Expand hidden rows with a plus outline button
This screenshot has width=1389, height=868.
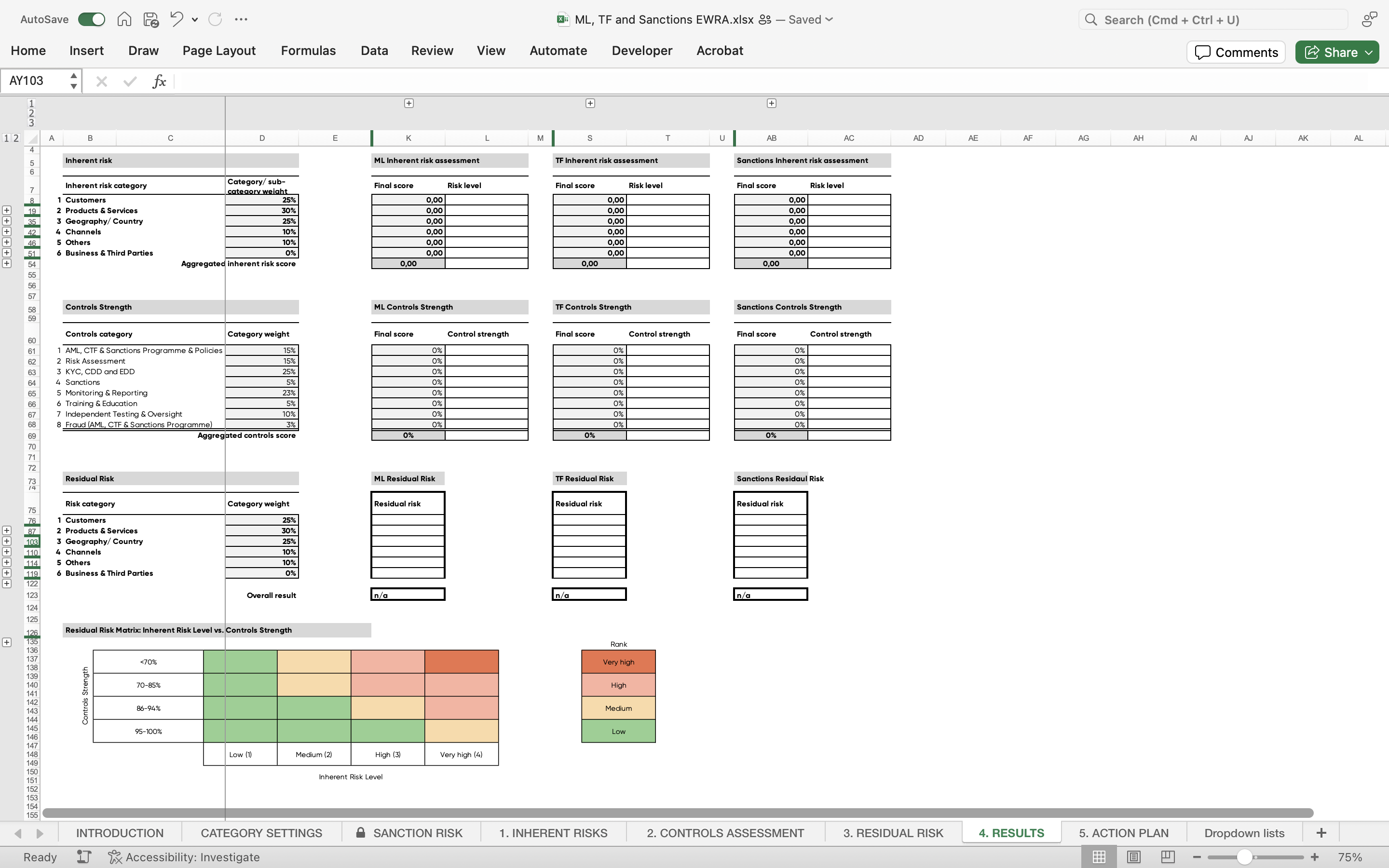pos(7,210)
